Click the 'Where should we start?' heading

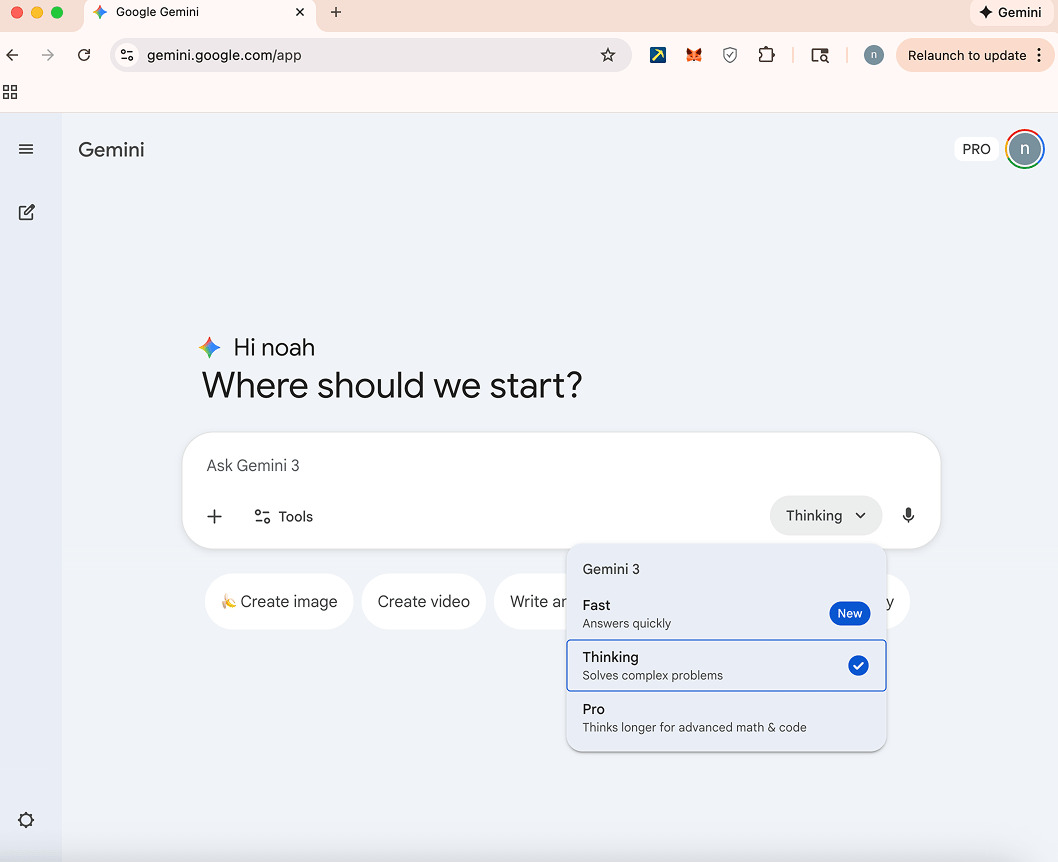click(x=392, y=386)
